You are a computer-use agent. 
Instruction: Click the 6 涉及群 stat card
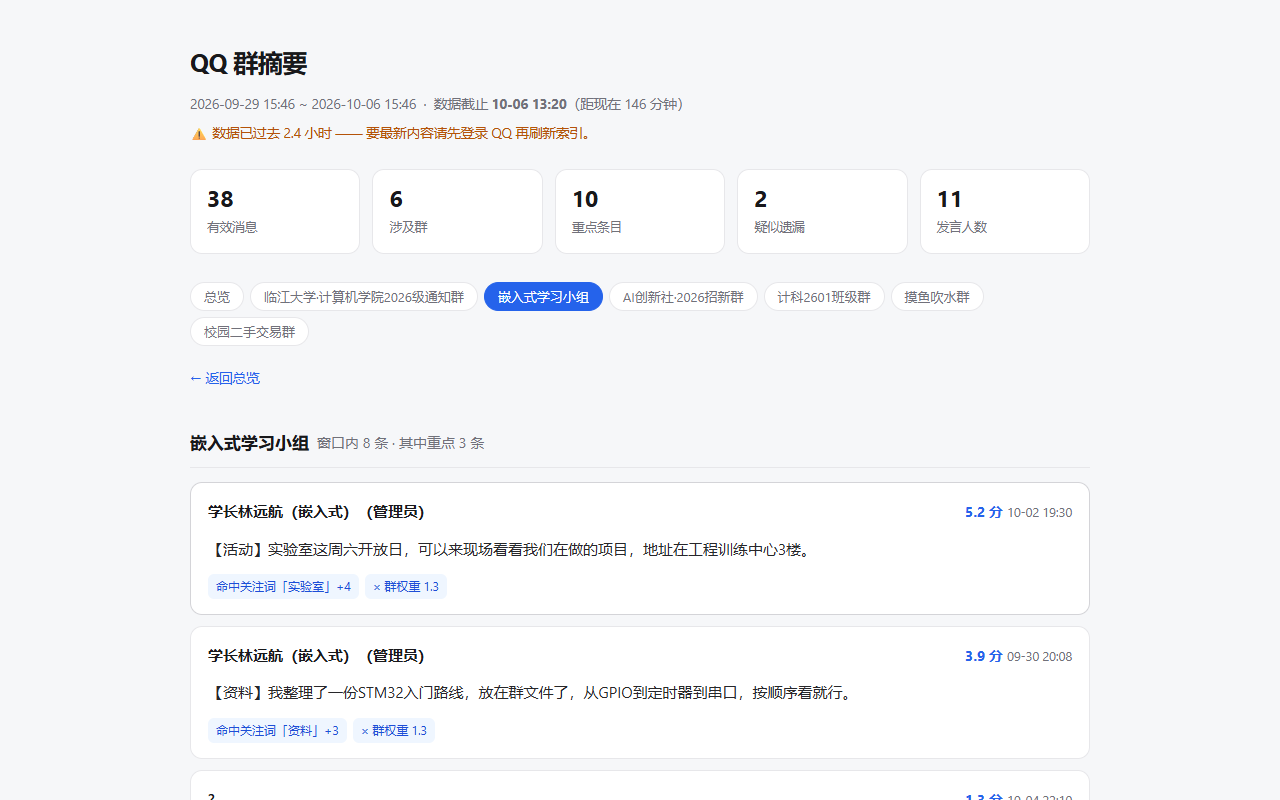pyautogui.click(x=457, y=211)
